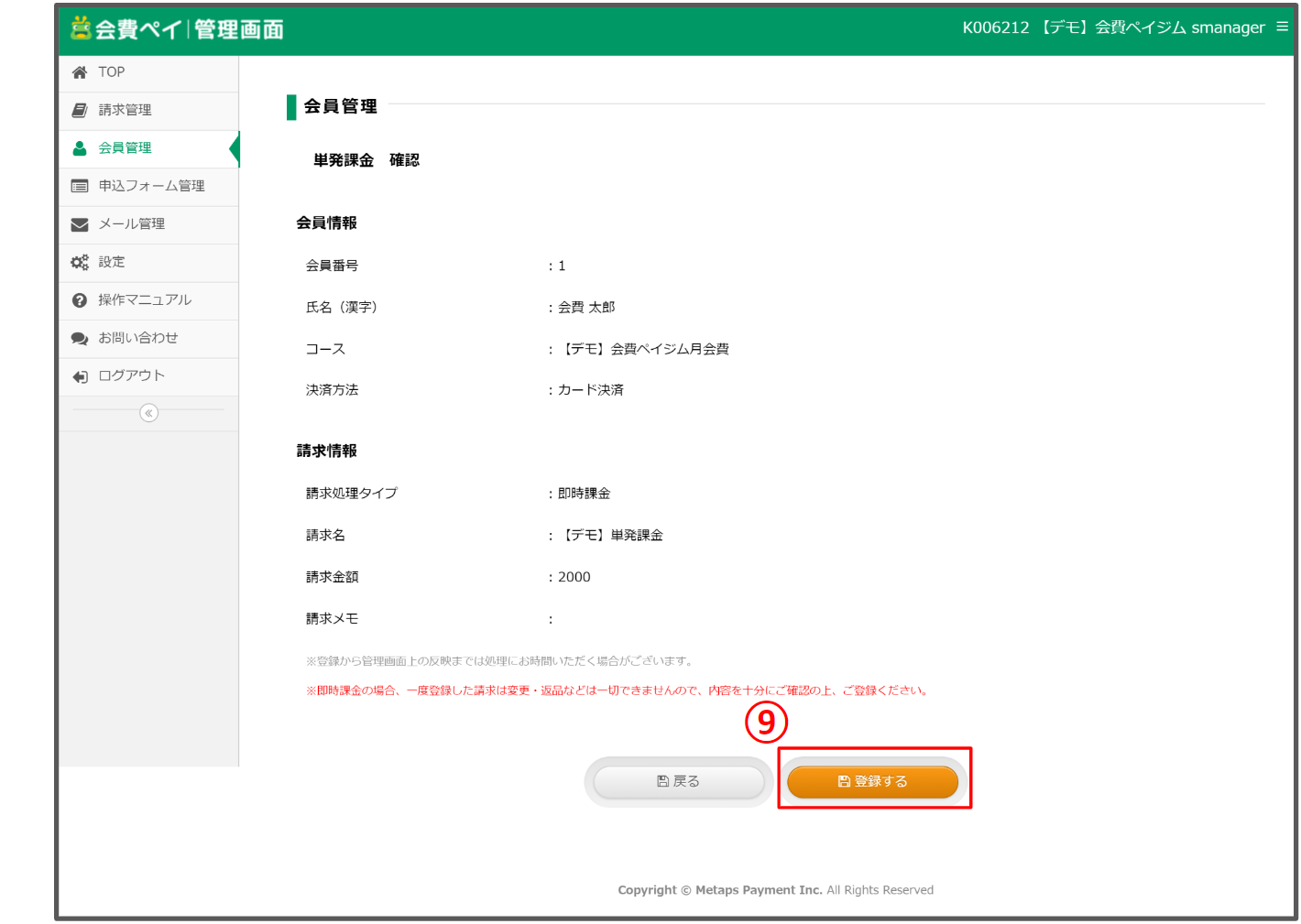Open 操作マニュアル from the sidebar
1301x924 pixels.
point(145,300)
